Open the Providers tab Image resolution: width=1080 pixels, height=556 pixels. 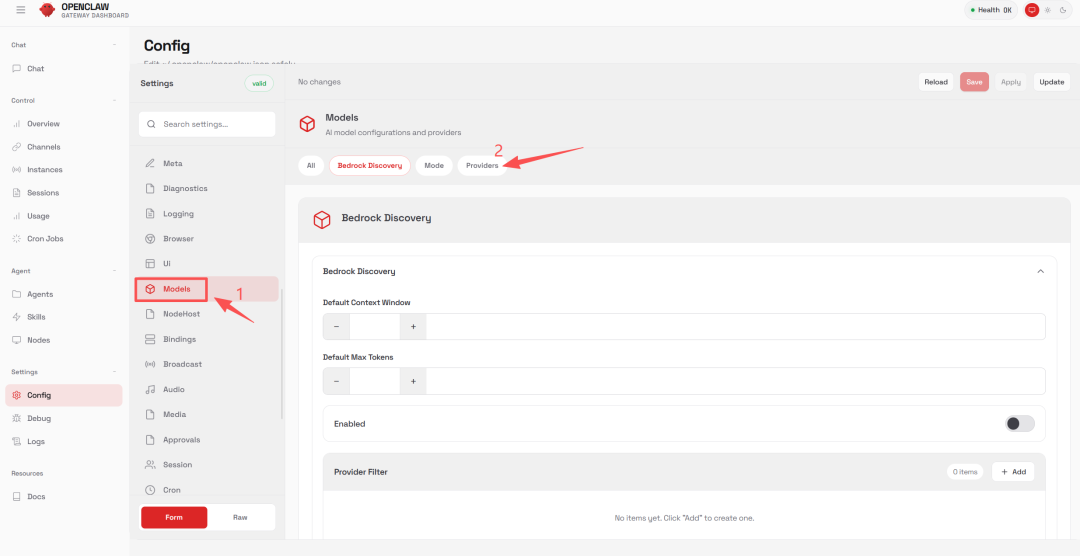pyautogui.click(x=482, y=166)
